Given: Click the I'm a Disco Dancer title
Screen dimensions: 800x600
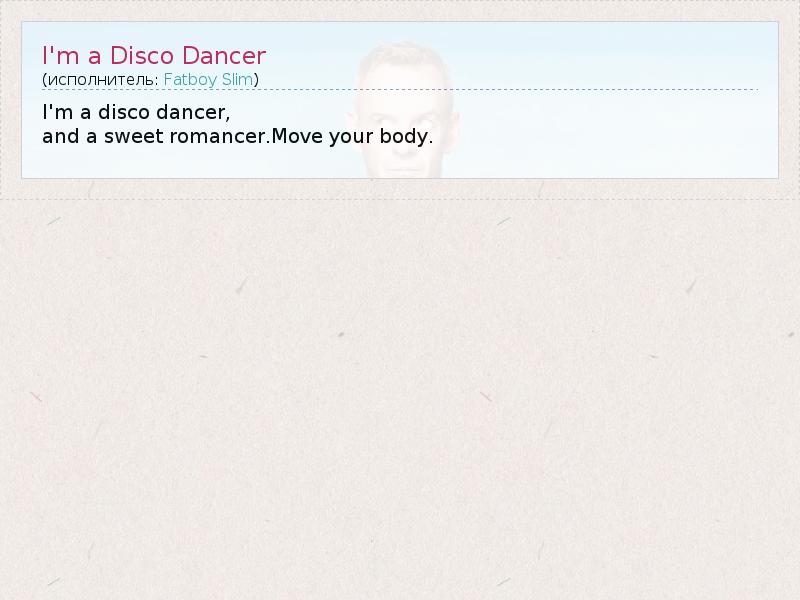Looking at the screenshot, I should (x=154, y=55).
